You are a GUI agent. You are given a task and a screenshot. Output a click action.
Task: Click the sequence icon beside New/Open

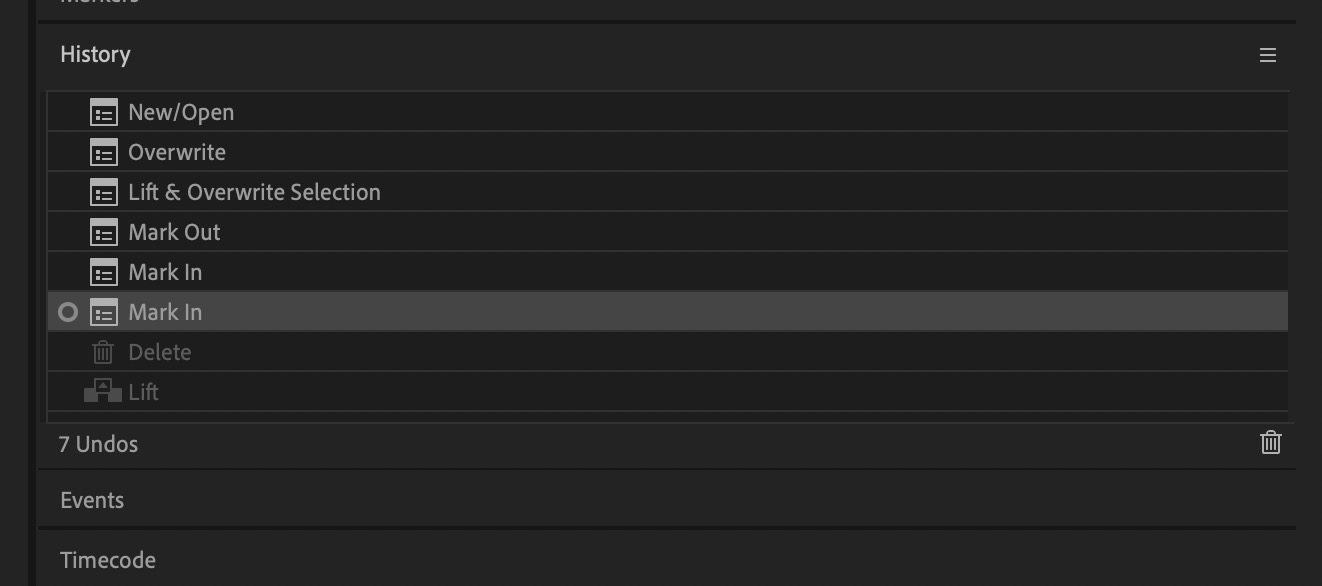(x=103, y=112)
